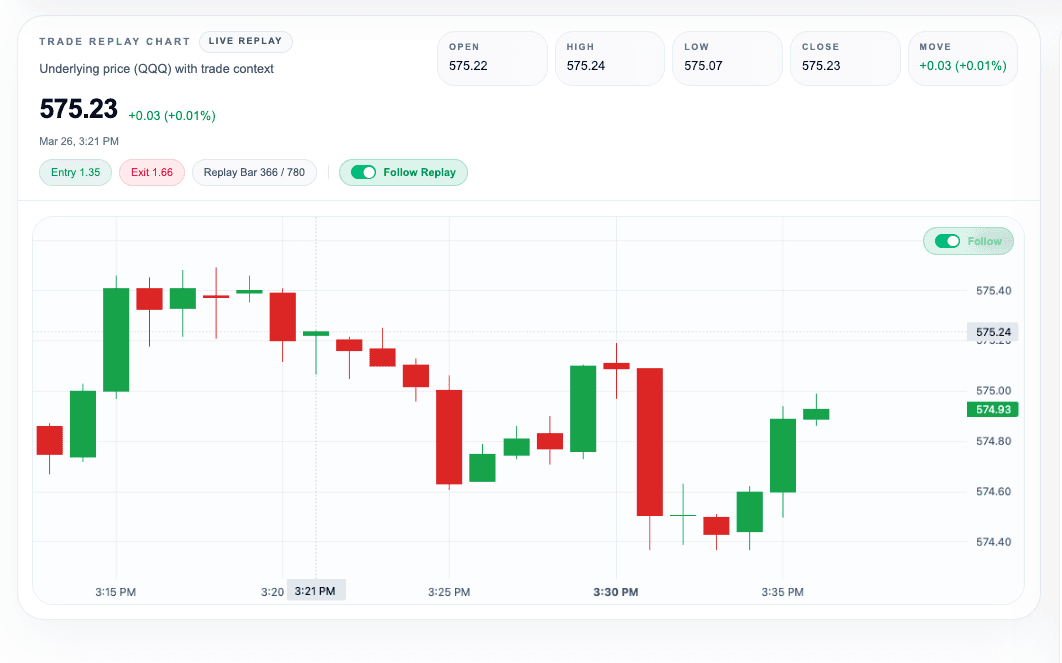
Task: Click the Exit 1.66 pill
Action: pos(152,172)
